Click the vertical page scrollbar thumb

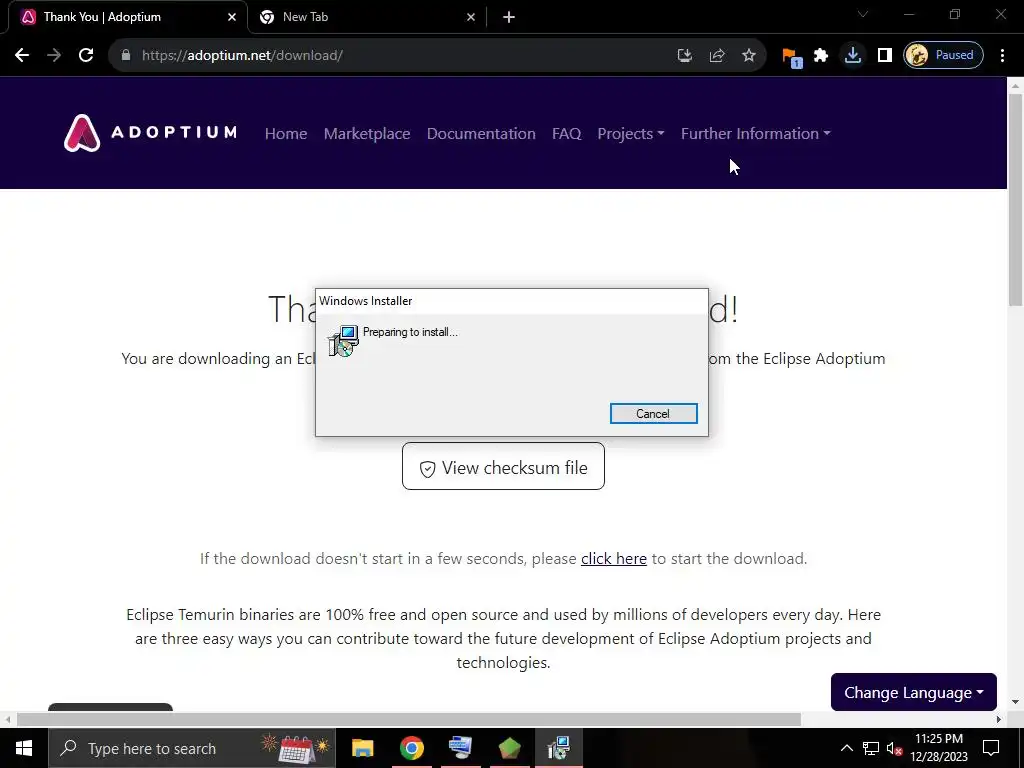coord(1015,199)
